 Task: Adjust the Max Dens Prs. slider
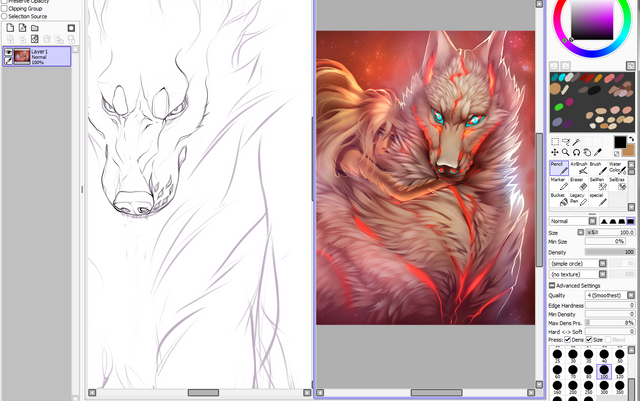[610, 323]
